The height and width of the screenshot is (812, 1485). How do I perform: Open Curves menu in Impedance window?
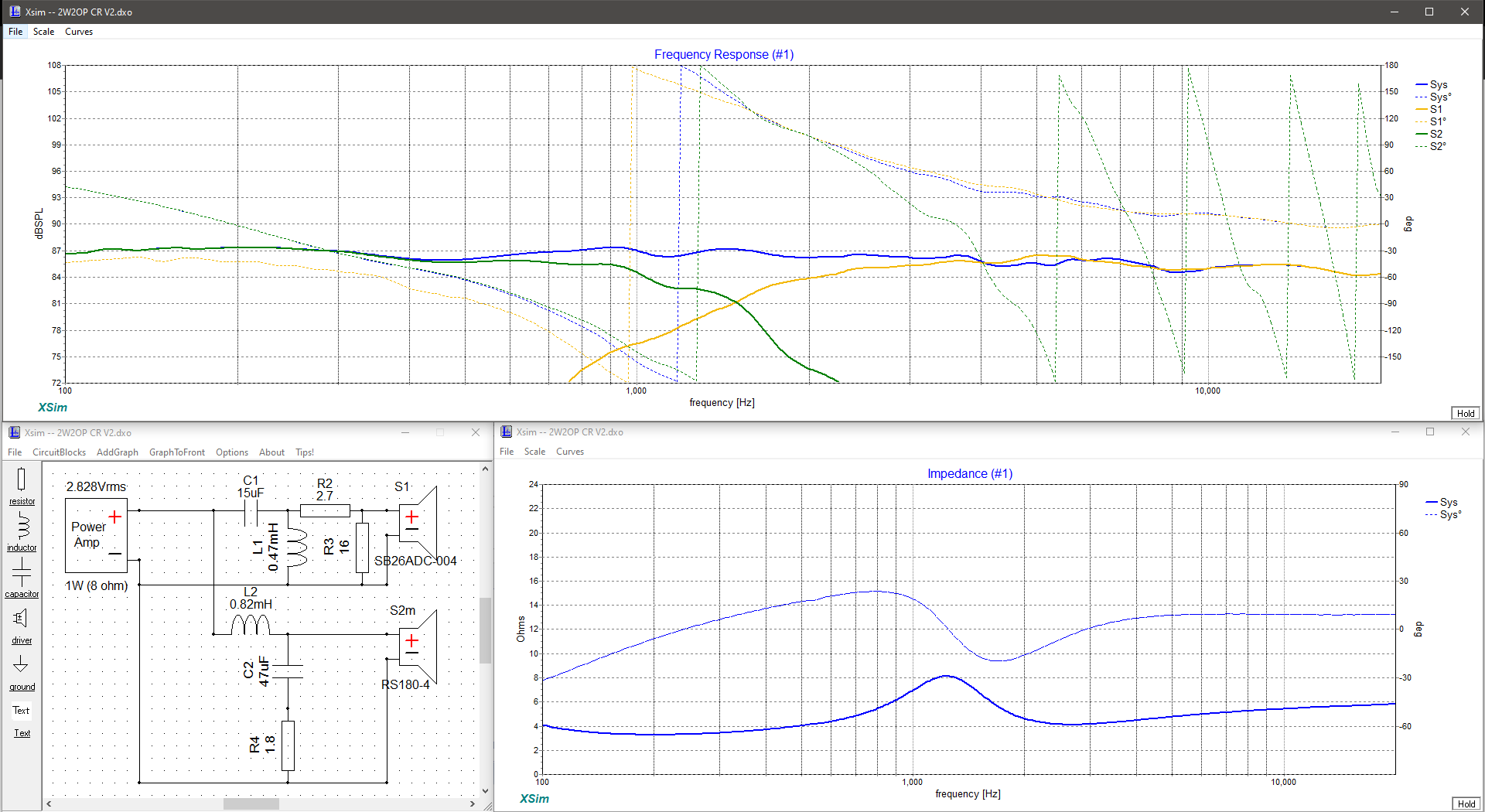click(x=570, y=452)
